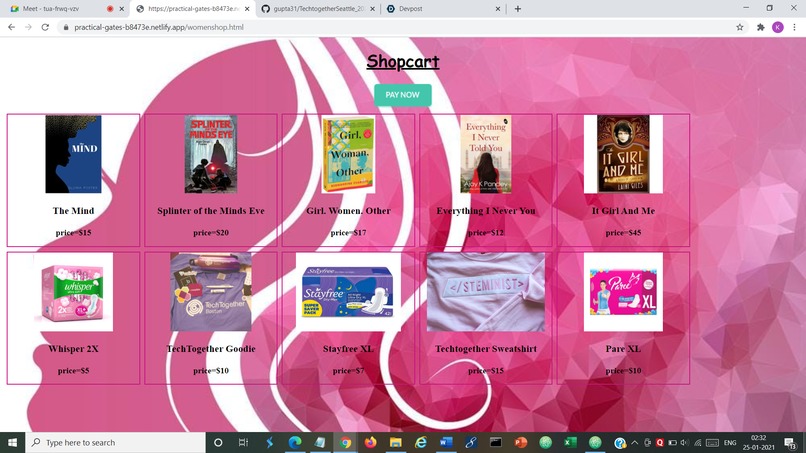
Task: Go forward in browser history
Action: [28, 27]
